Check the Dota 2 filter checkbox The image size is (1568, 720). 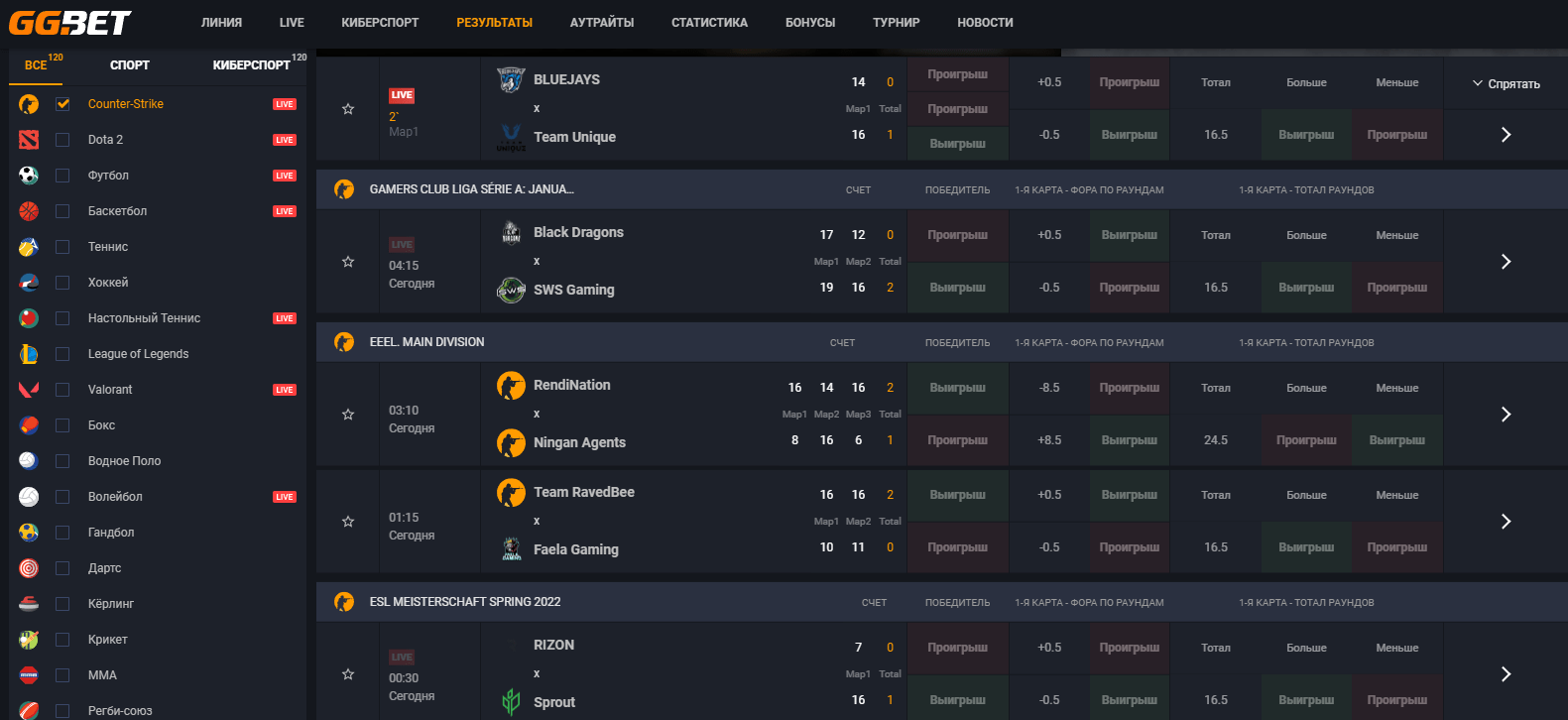click(x=62, y=140)
